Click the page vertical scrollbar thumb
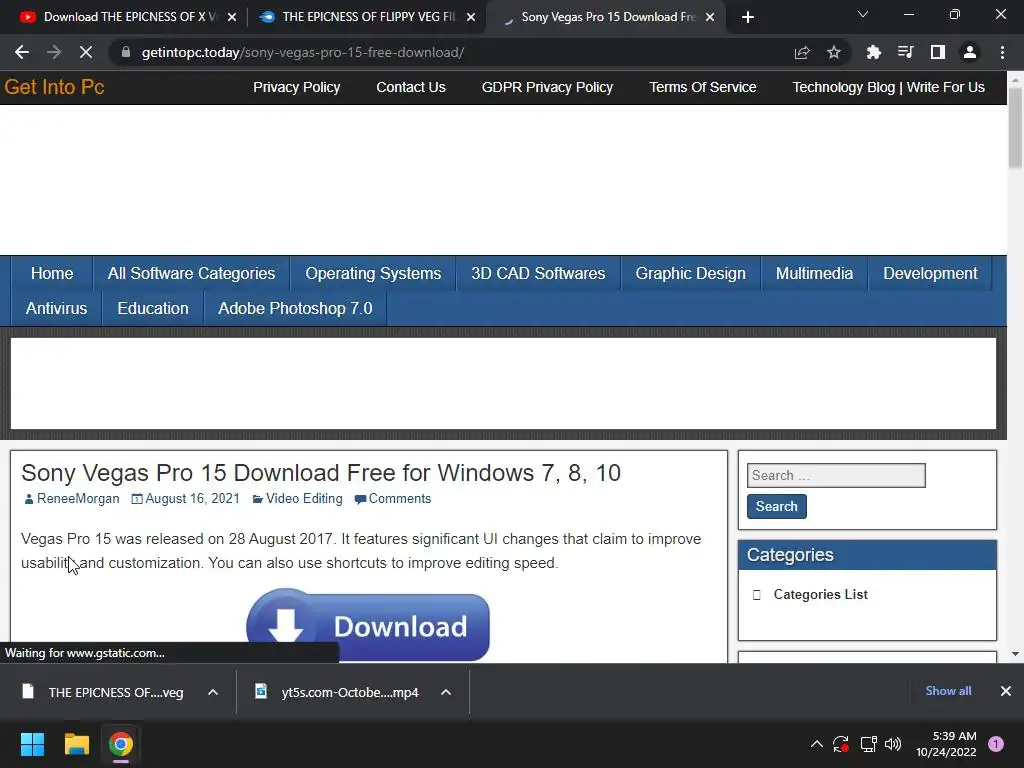This screenshot has height=768, width=1024. click(1015, 127)
